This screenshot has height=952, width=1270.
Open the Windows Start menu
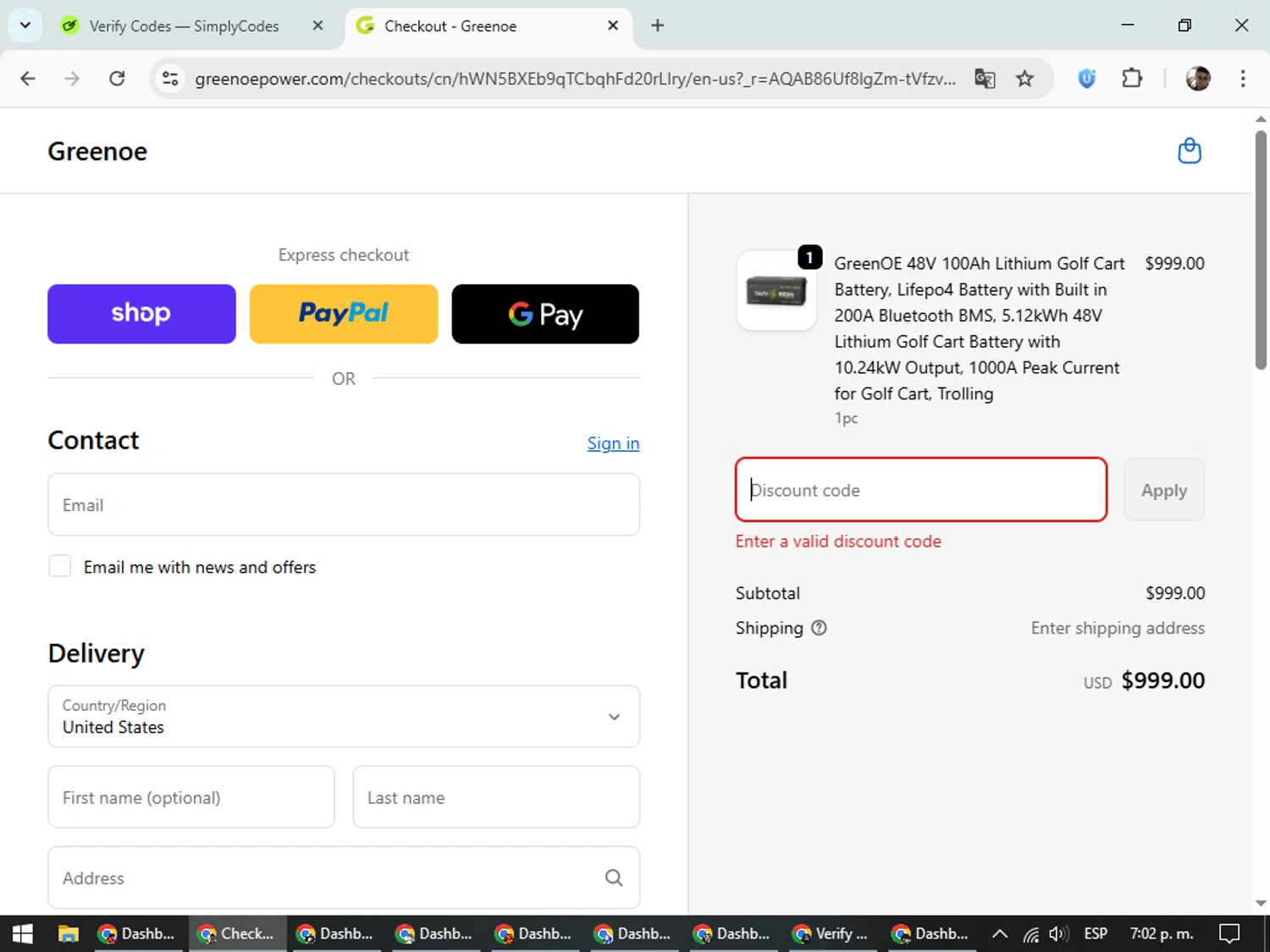pyautogui.click(x=23, y=933)
